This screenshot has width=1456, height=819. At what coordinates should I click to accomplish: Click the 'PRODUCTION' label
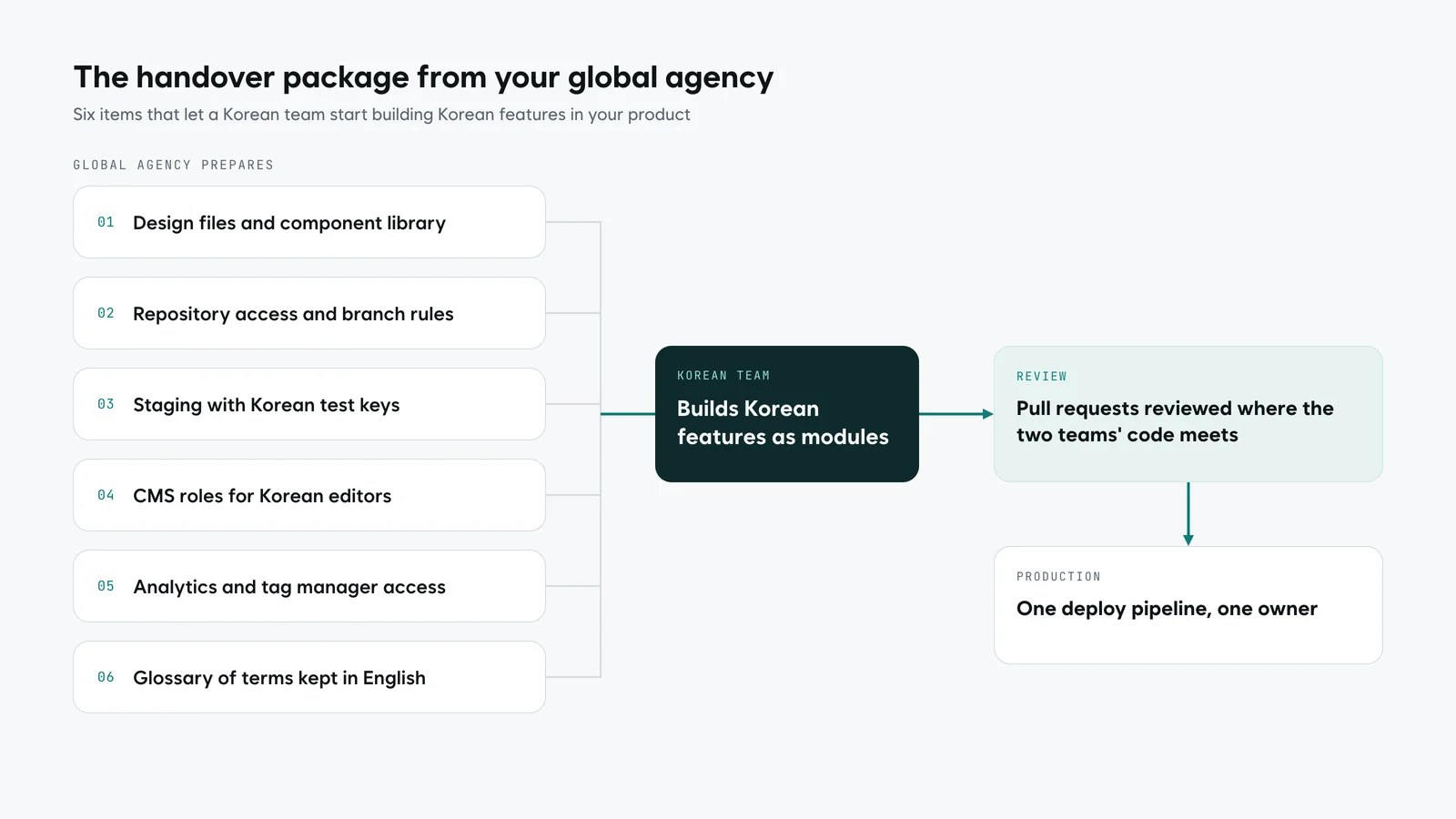point(1058,577)
